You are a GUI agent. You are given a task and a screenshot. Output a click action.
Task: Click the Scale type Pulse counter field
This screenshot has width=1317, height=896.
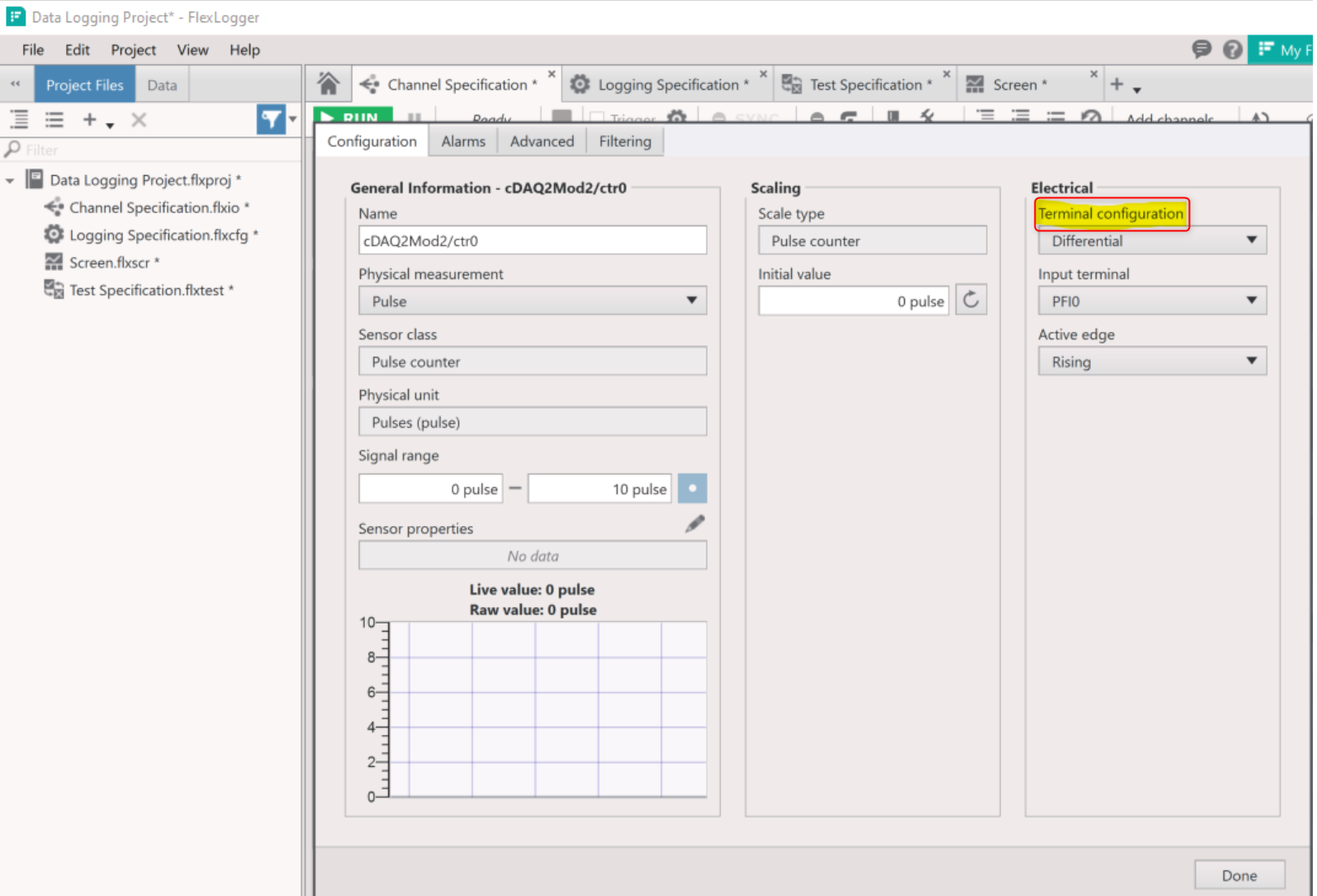click(872, 240)
